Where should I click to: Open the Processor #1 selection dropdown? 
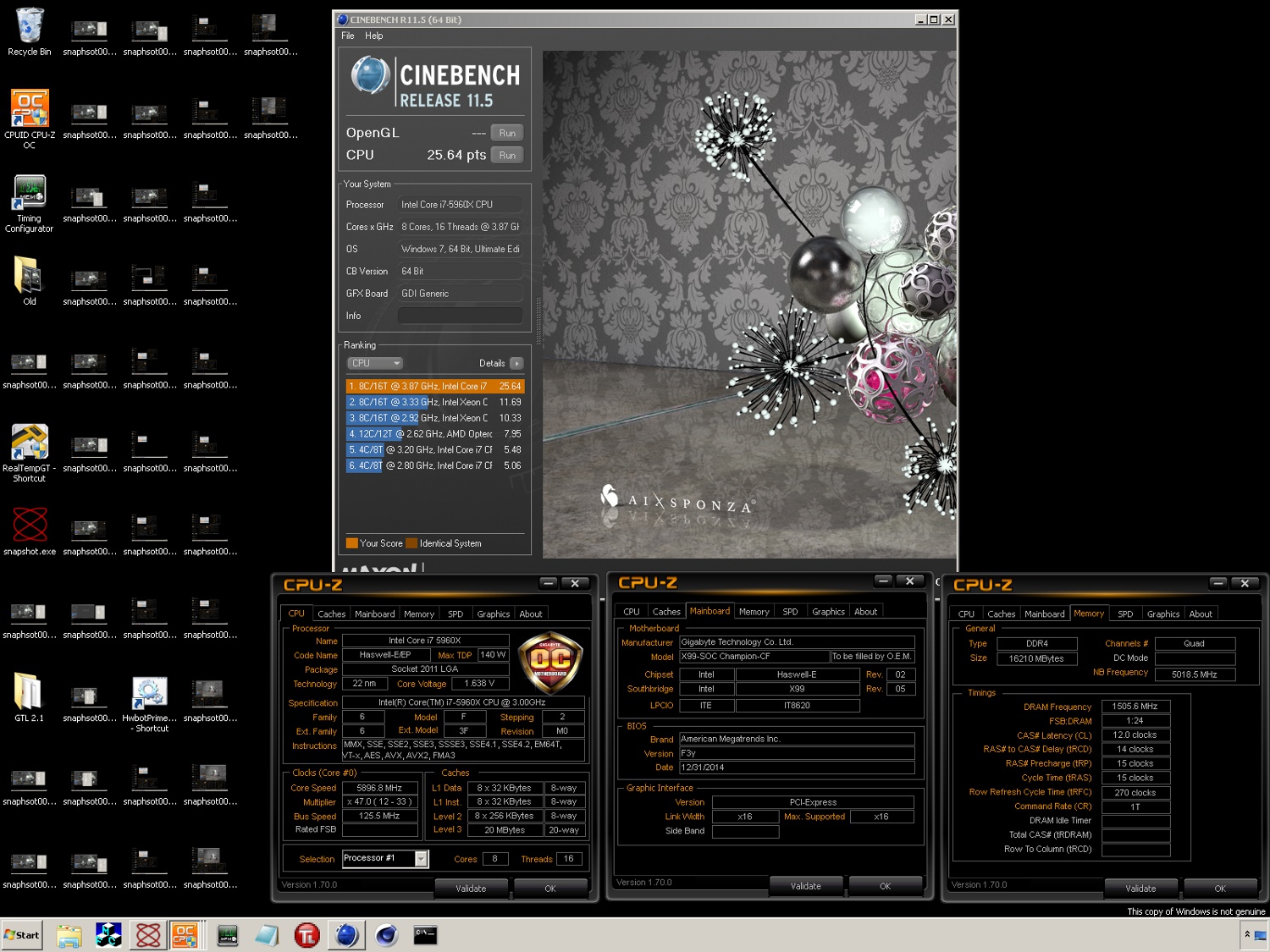(x=421, y=859)
